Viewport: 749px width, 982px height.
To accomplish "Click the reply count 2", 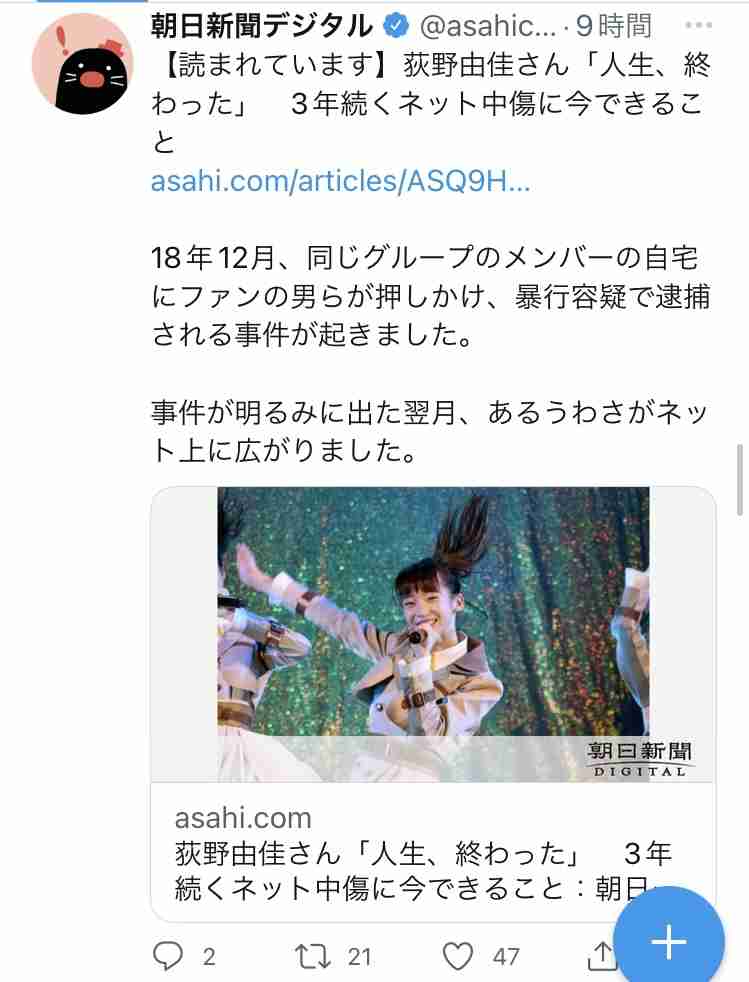I will pos(209,957).
